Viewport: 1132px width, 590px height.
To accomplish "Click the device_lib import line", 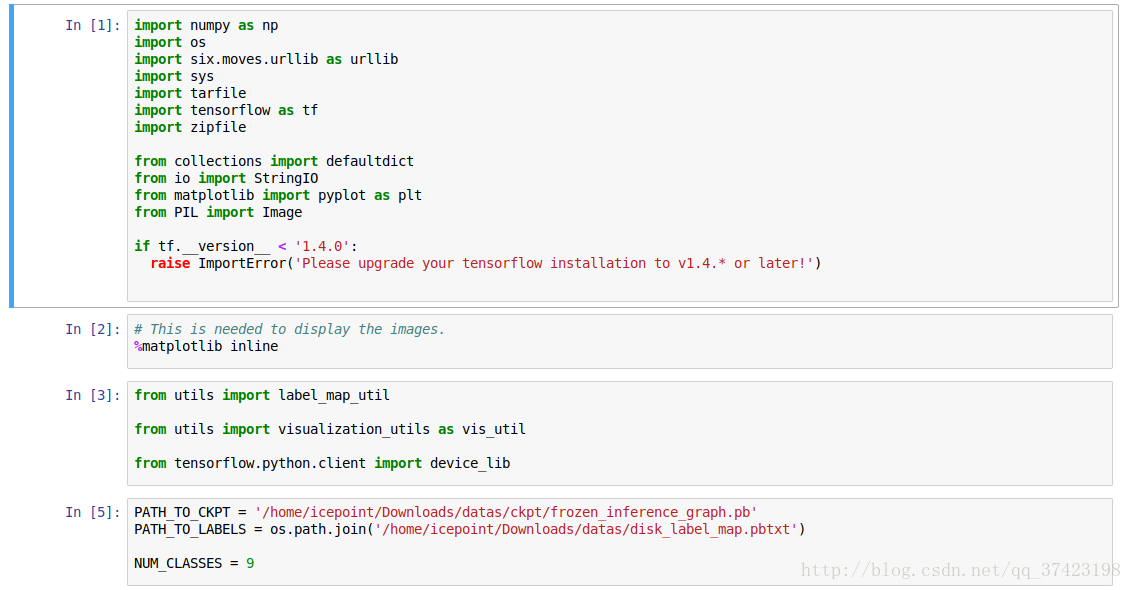I will pyautogui.click(x=322, y=463).
